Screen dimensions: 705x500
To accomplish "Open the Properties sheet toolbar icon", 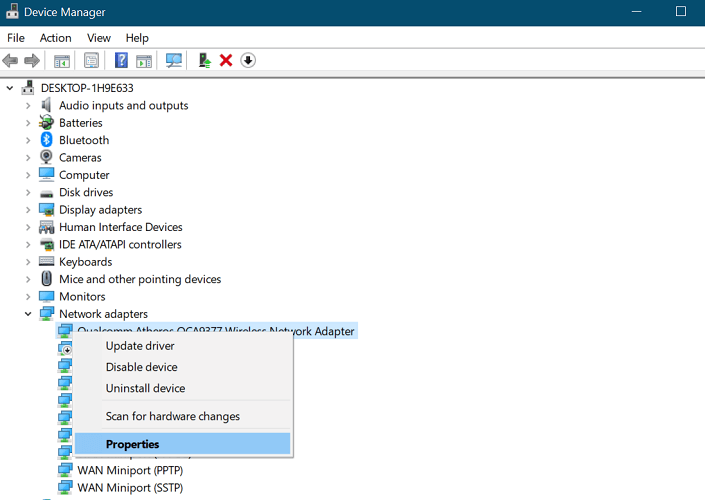I will tap(91, 61).
